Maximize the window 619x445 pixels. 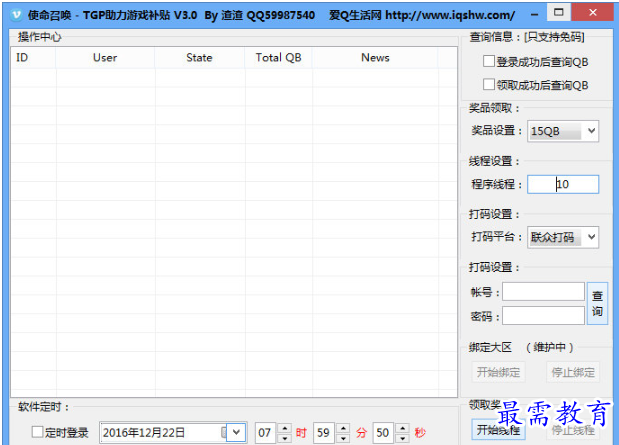click(x=559, y=13)
